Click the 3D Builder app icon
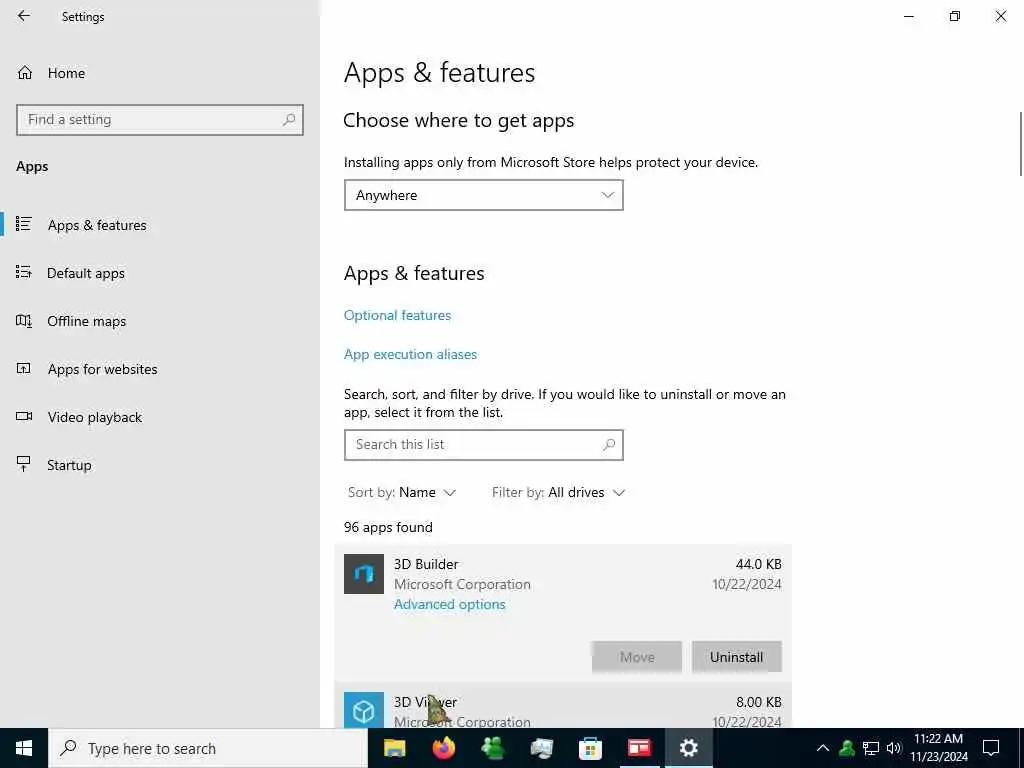 coord(364,574)
